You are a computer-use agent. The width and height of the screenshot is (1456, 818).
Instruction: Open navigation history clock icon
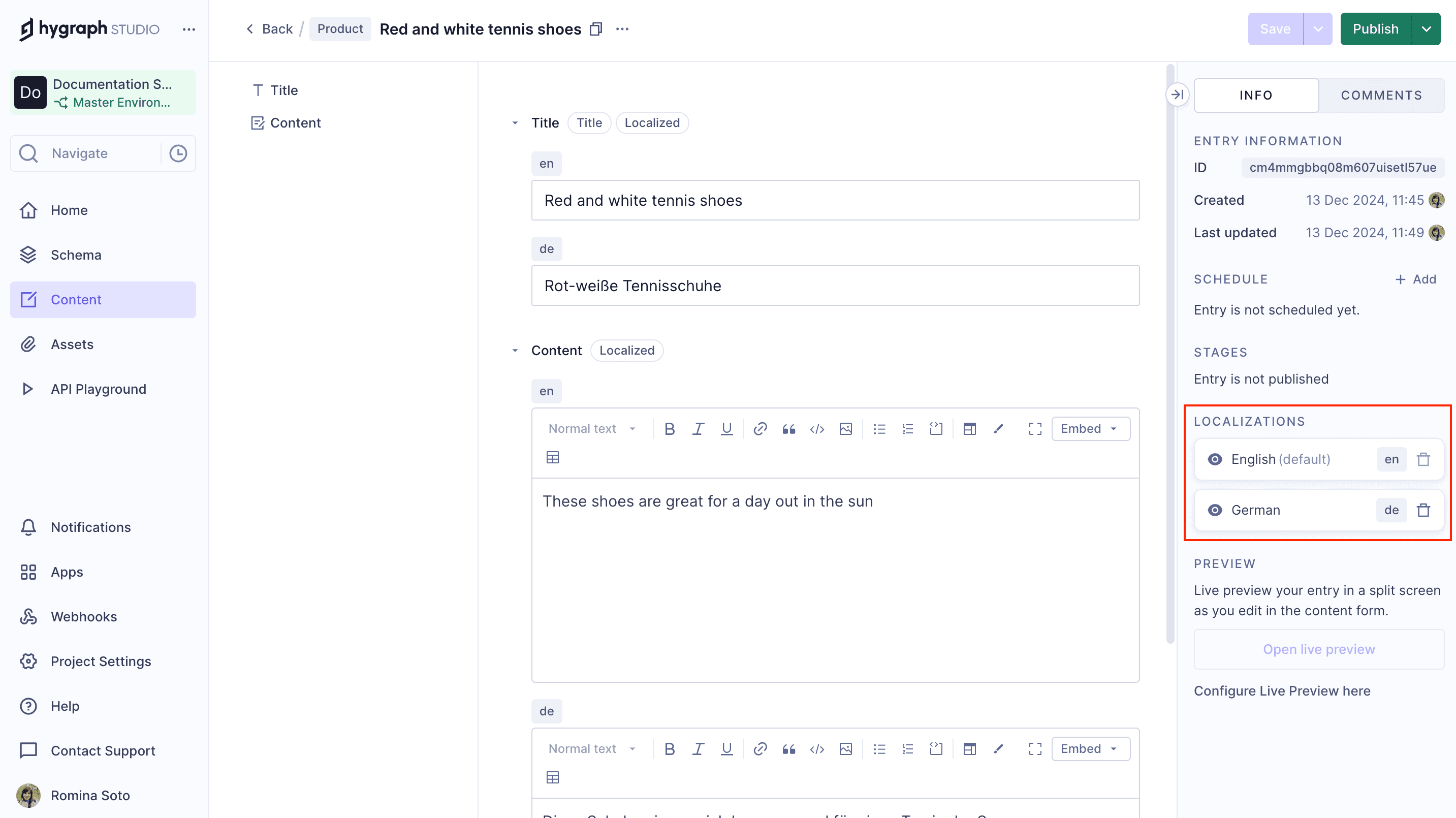pyautogui.click(x=178, y=153)
